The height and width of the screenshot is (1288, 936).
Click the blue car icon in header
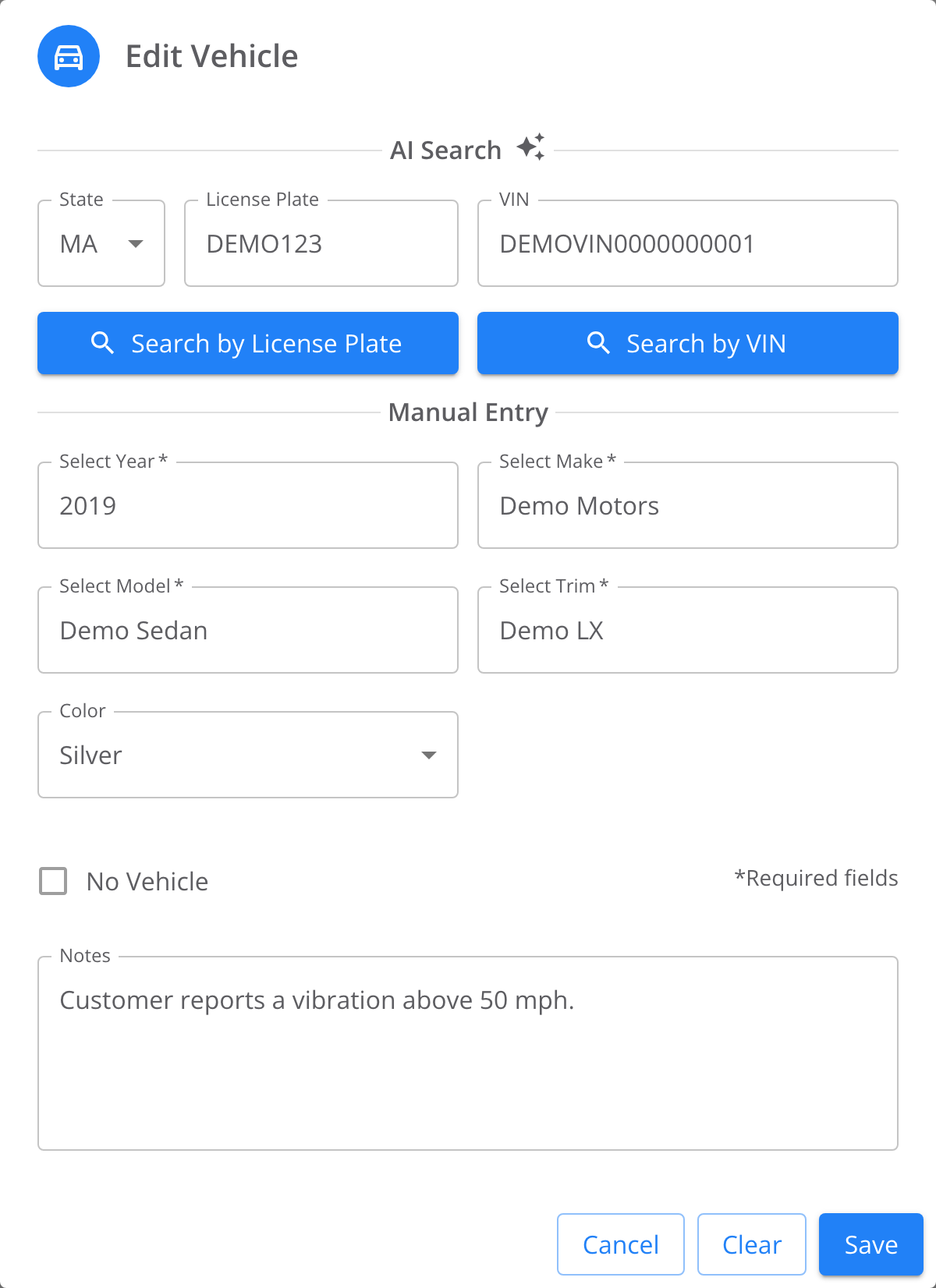[69, 56]
